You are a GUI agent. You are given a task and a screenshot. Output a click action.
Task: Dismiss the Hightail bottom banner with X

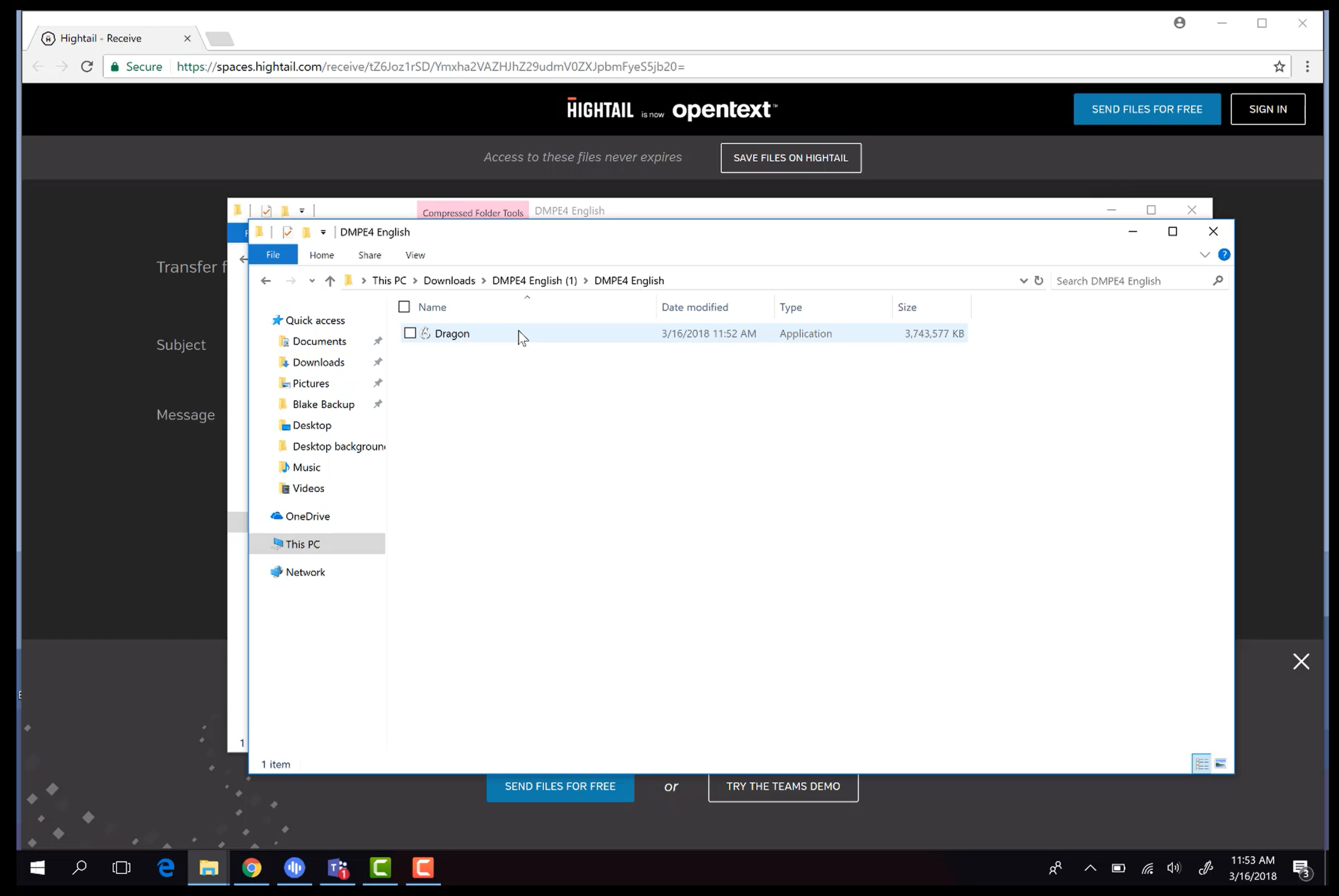point(1302,661)
